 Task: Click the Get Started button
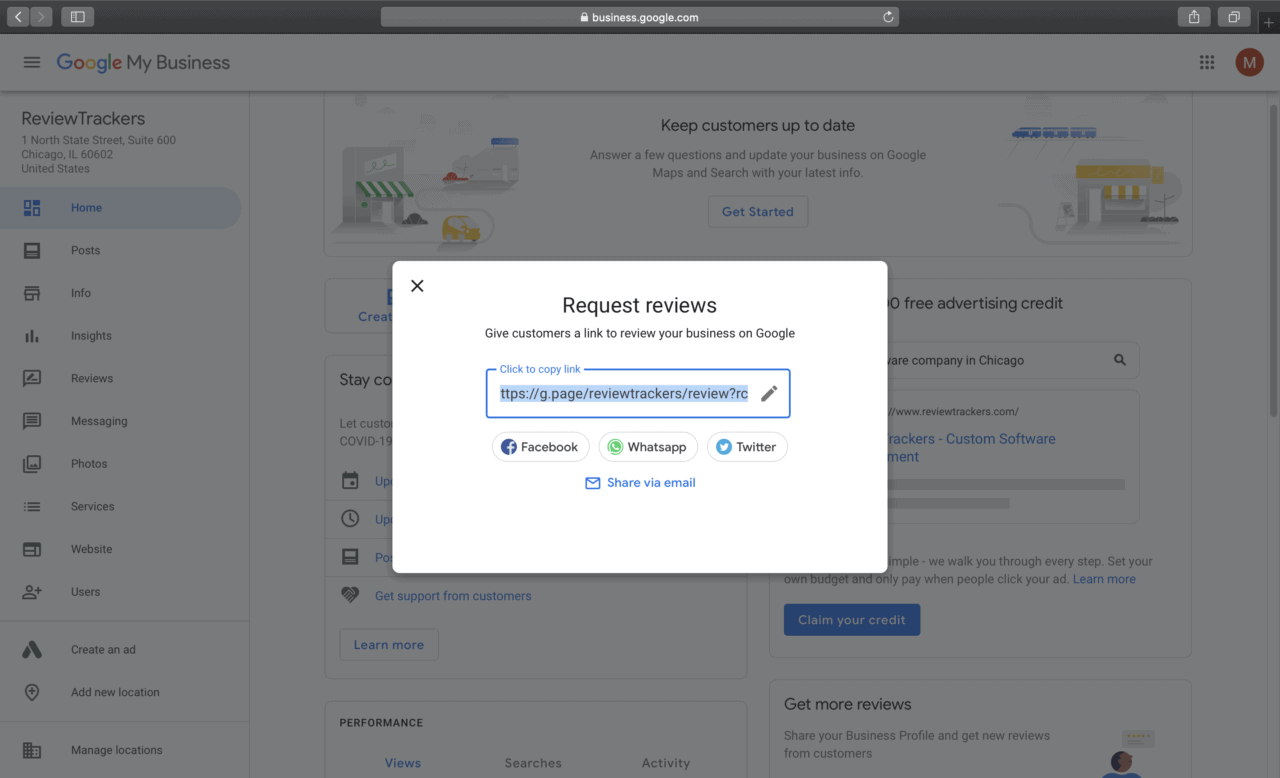(758, 212)
